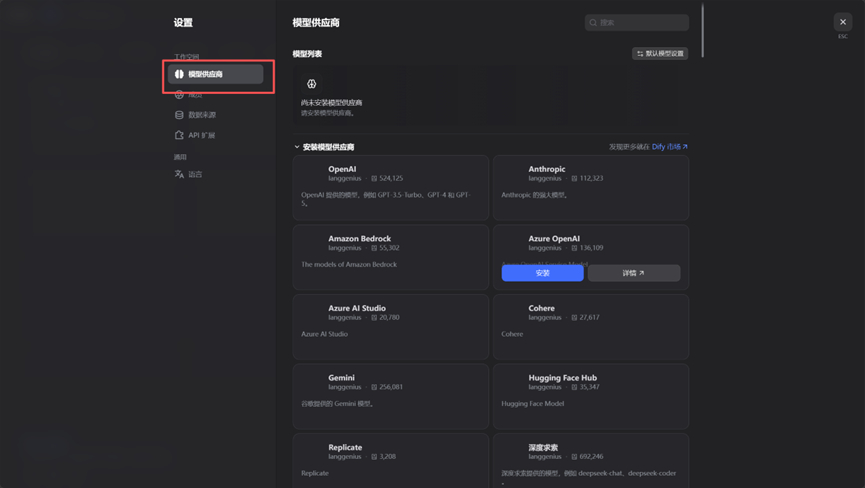Click the brain icon above 尚未安装模型供应商
This screenshot has width=865, height=488.
(312, 84)
